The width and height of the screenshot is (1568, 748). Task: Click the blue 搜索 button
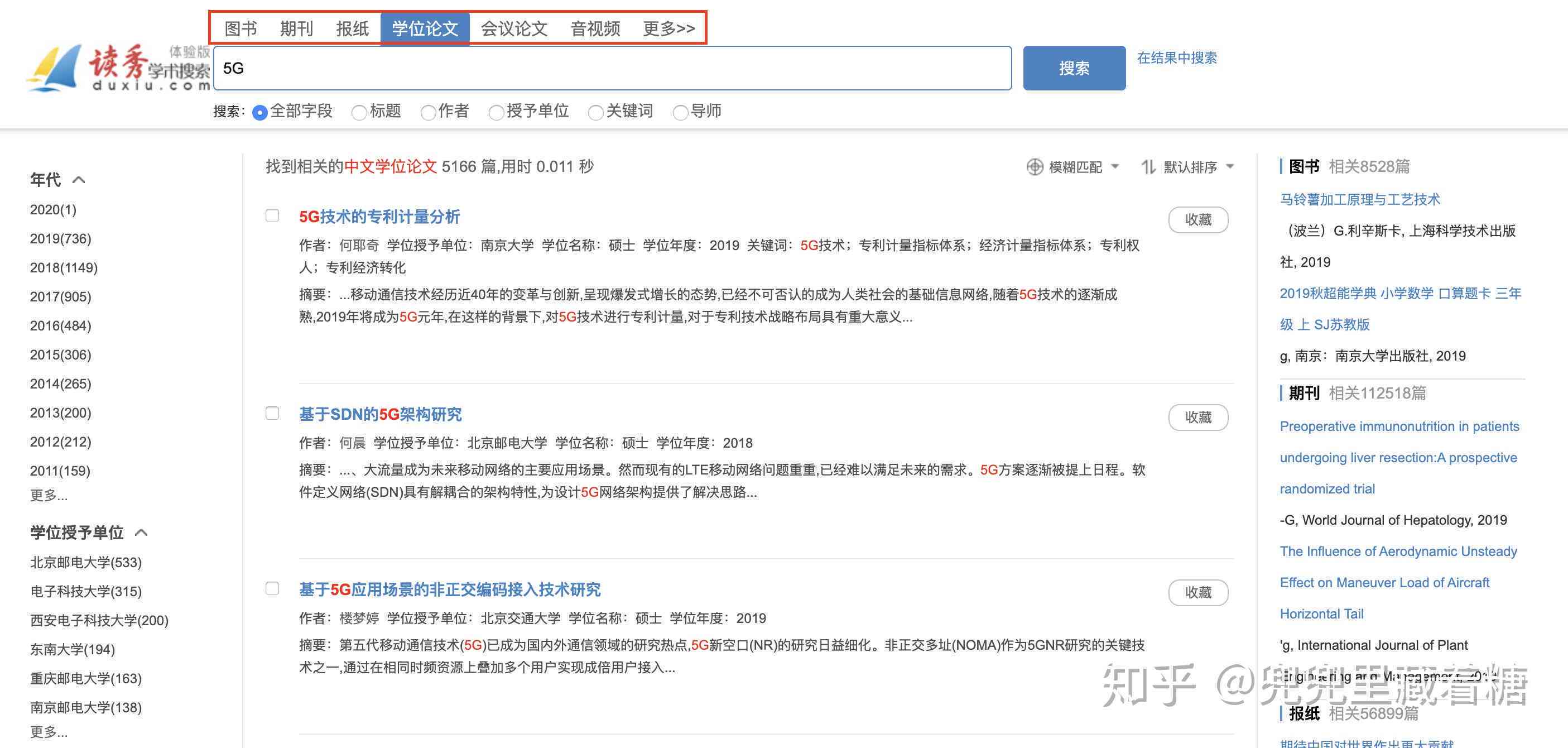point(1074,68)
